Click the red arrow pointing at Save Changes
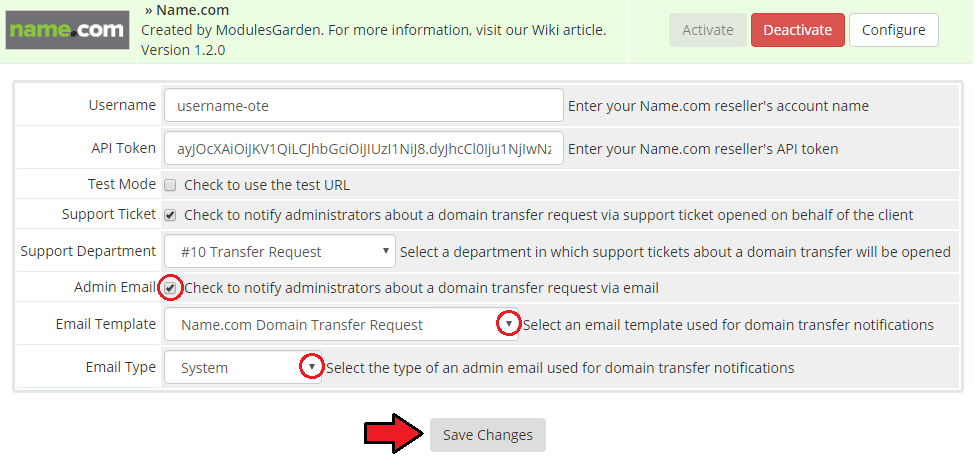The image size is (975, 460). [395, 433]
